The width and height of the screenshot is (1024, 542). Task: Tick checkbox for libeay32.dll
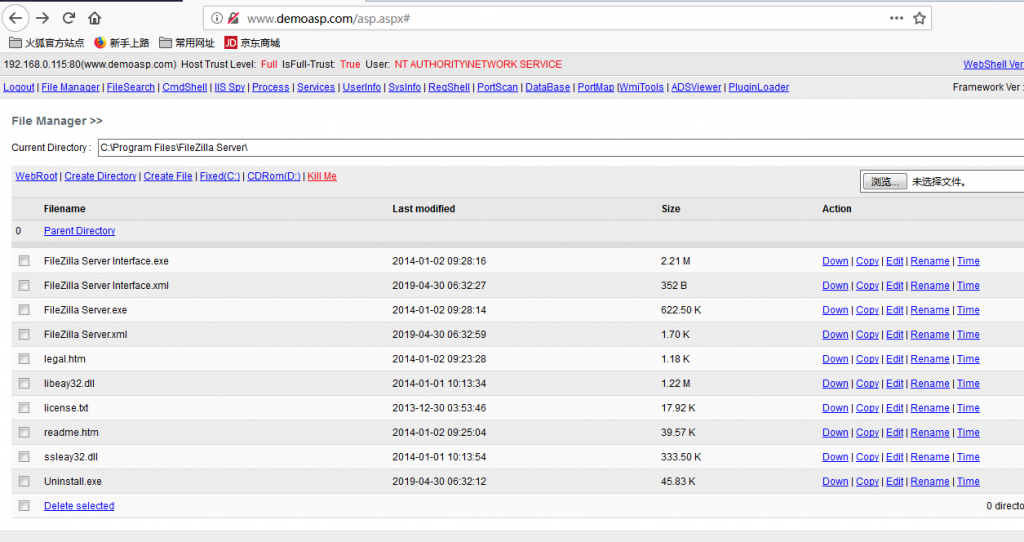[x=24, y=383]
